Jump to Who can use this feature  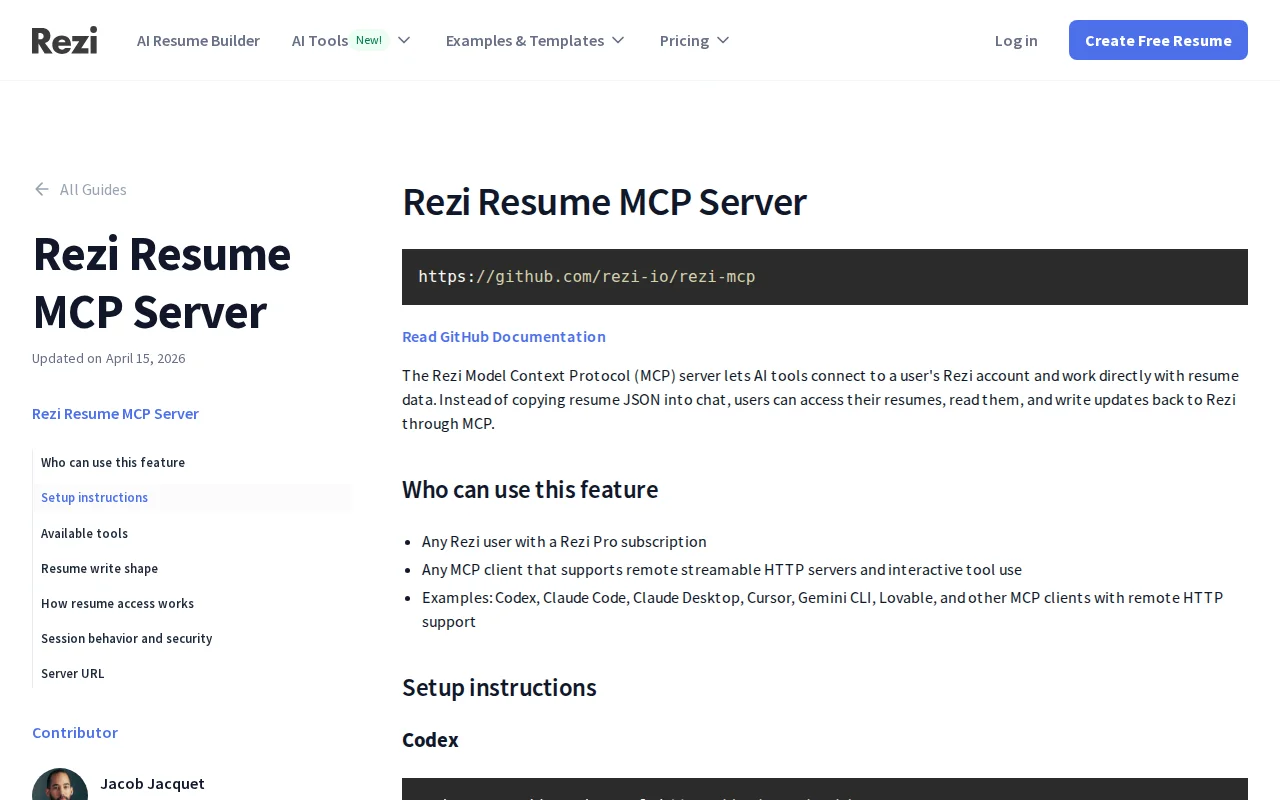(x=113, y=462)
